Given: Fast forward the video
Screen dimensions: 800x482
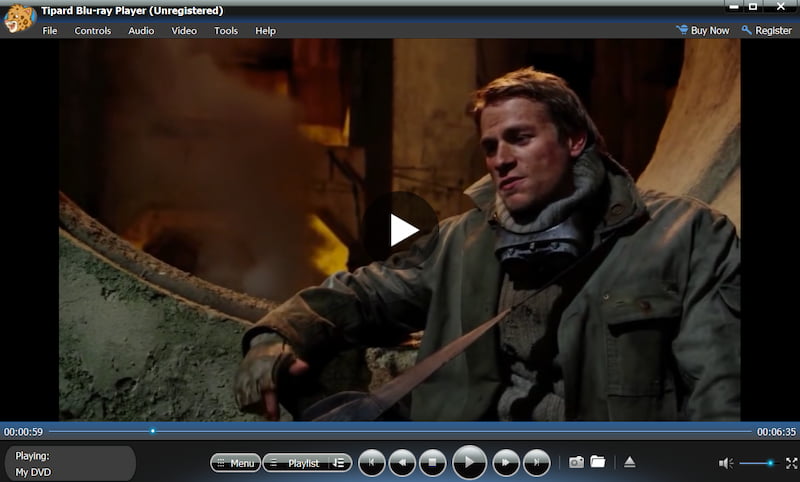Looking at the screenshot, I should pos(506,463).
